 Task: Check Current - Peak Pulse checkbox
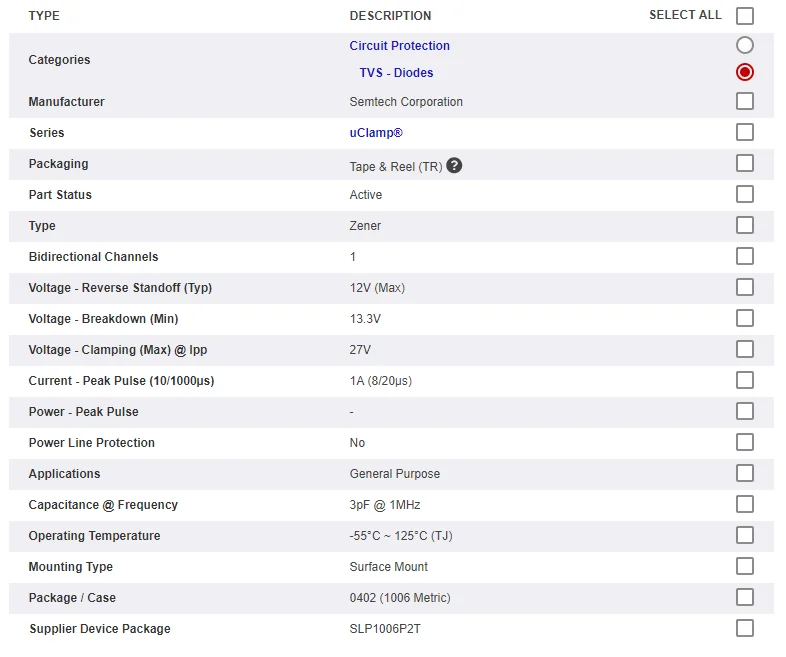(744, 380)
